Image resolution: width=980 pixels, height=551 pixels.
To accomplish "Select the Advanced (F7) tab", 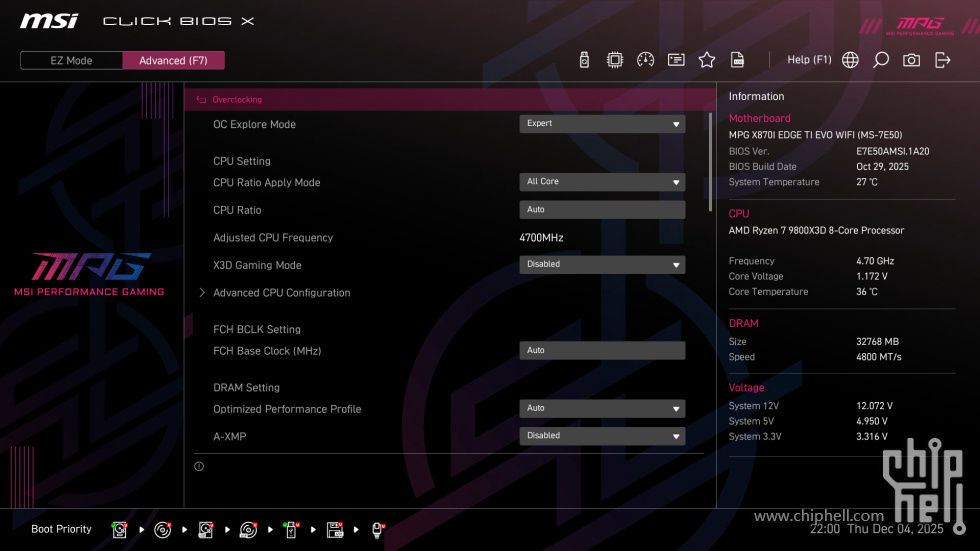I will coord(173,60).
